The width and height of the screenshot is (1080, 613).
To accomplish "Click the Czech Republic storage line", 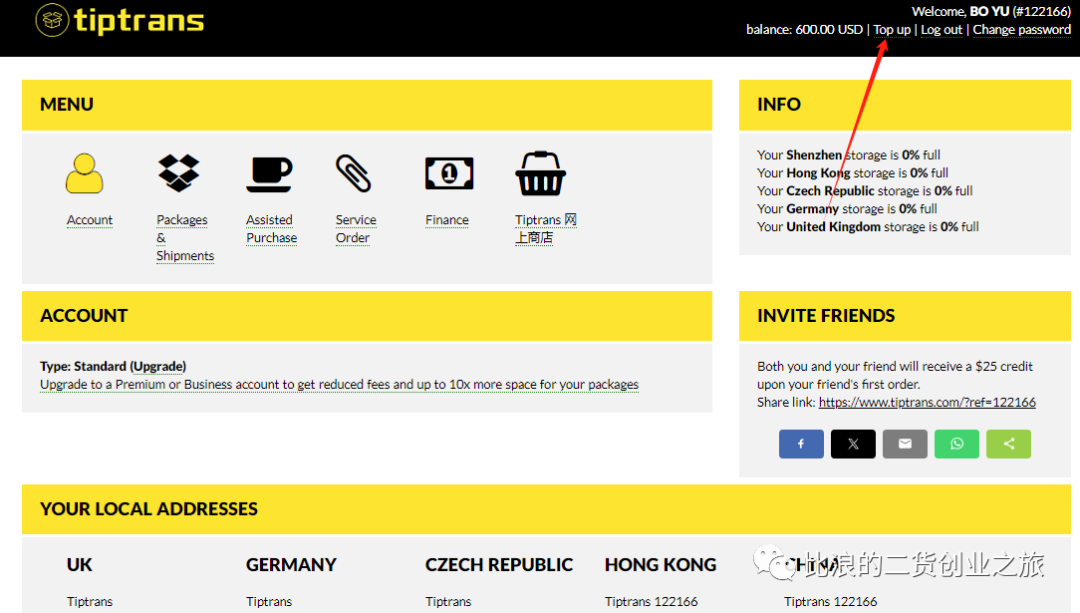I will click(864, 191).
